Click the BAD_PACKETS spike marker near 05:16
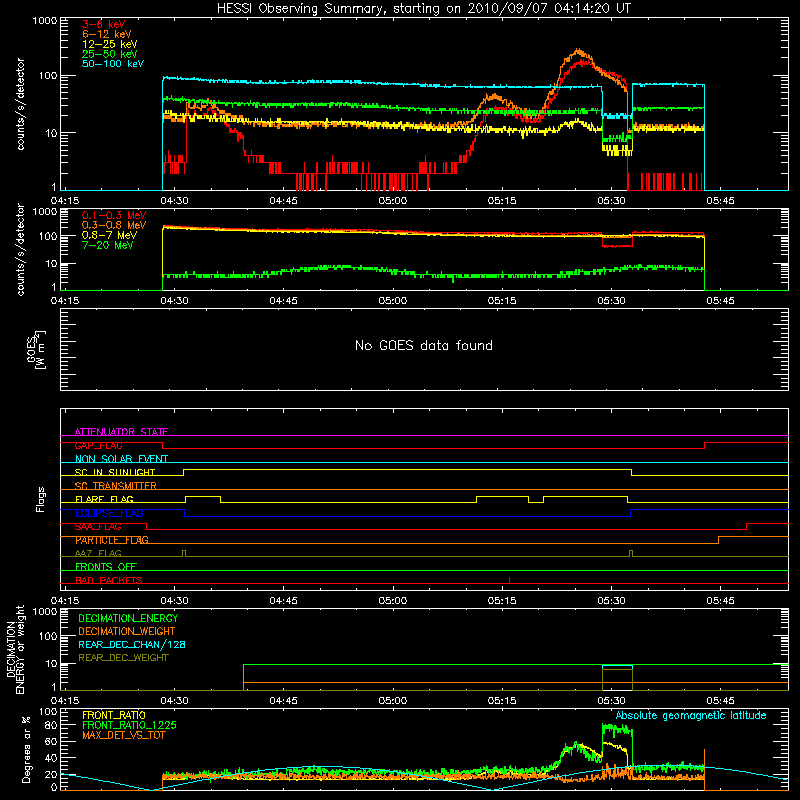The height and width of the screenshot is (800, 800). pyautogui.click(x=510, y=580)
